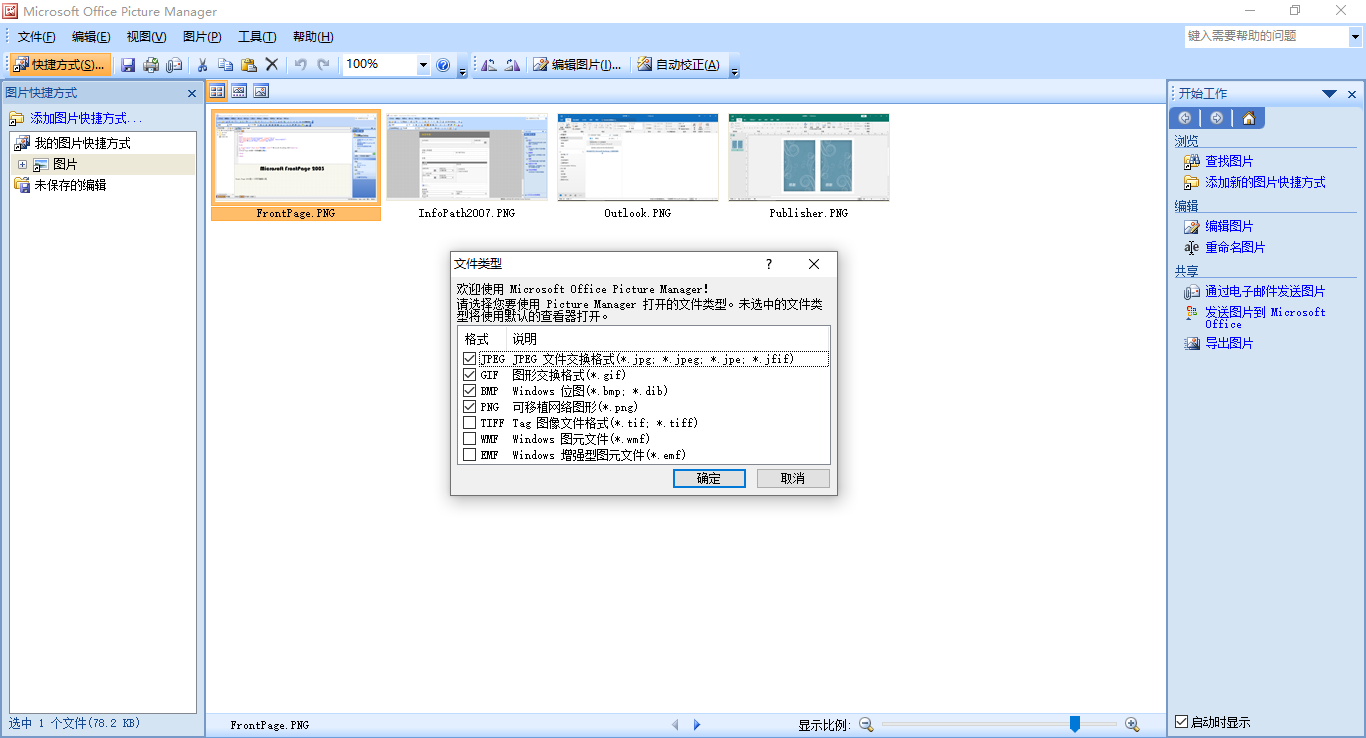This screenshot has height=738, width=1366.
Task: Check the TIFF format checkbox
Action: pyautogui.click(x=470, y=423)
